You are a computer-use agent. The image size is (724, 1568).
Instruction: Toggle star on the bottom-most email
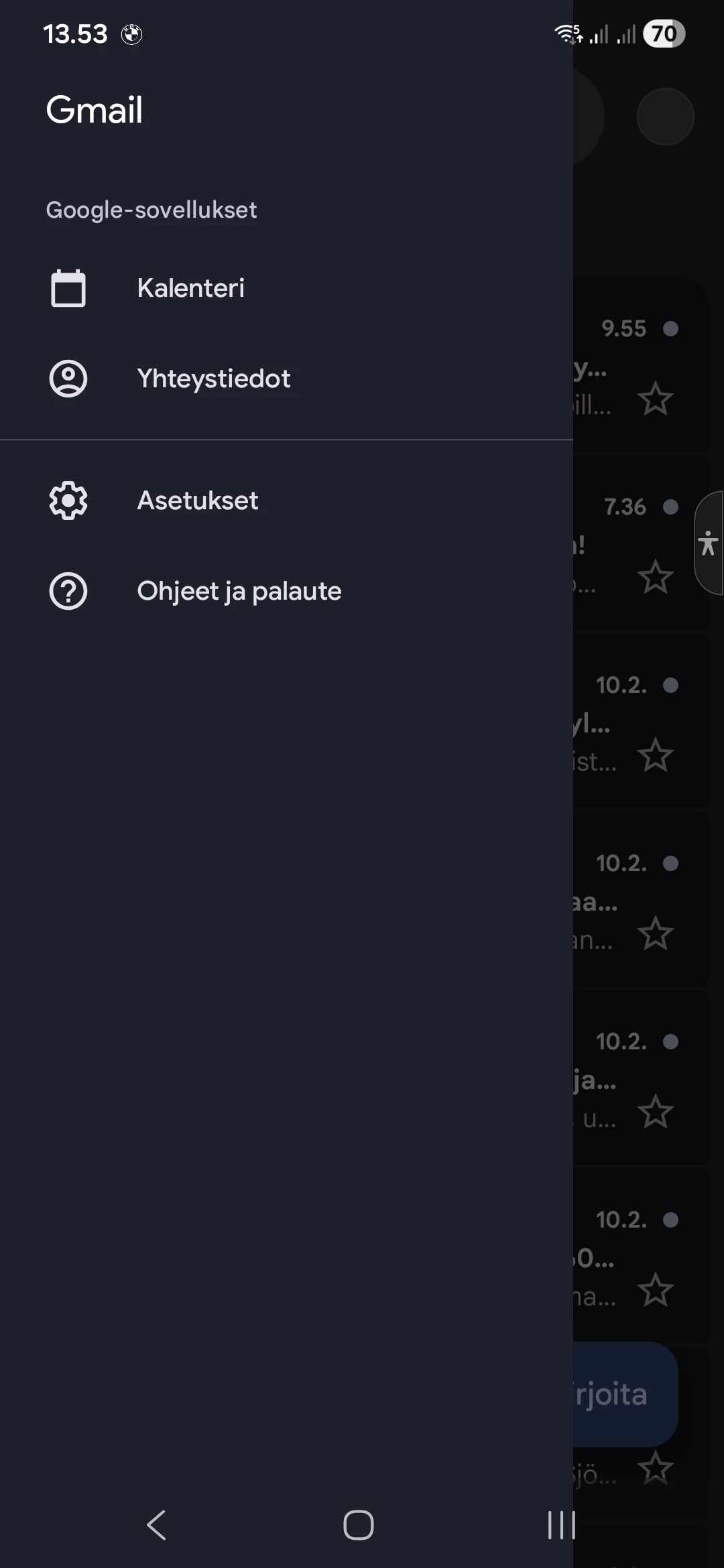click(655, 1469)
